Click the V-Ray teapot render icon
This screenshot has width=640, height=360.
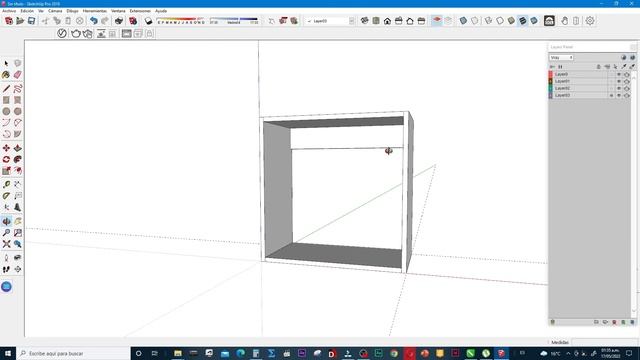[x=76, y=33]
